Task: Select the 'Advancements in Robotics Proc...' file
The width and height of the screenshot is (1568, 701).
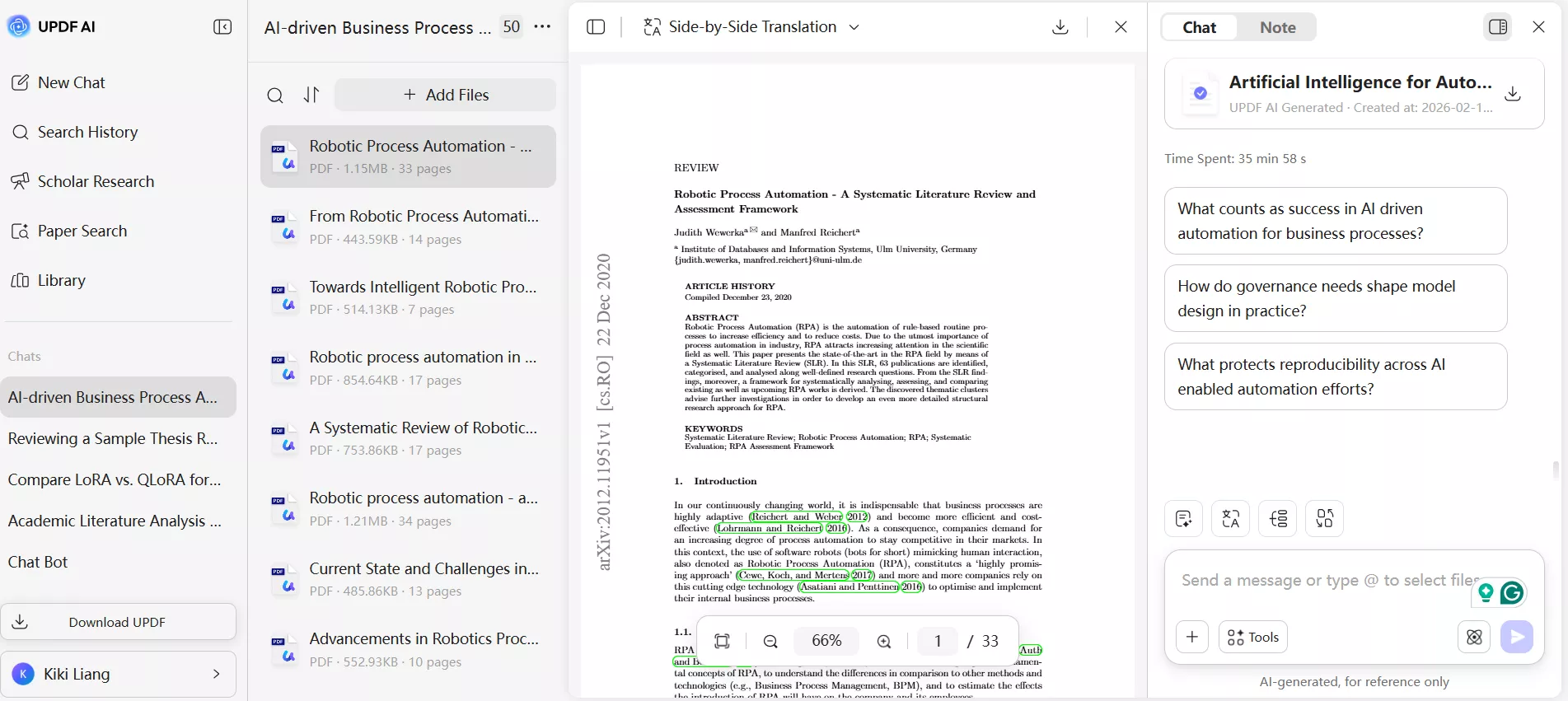Action: (409, 649)
